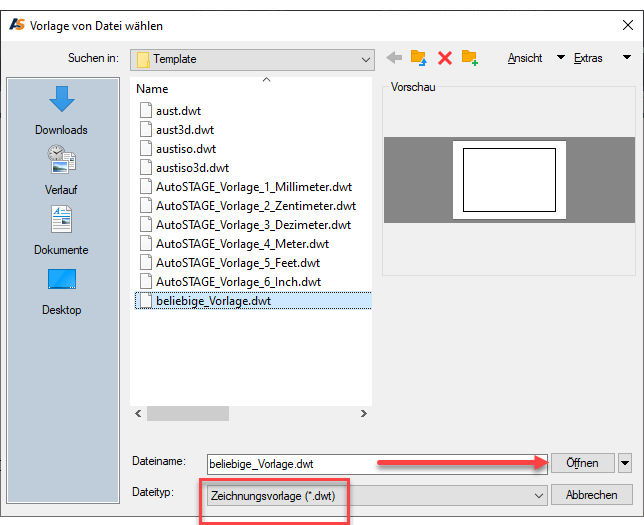Click the Vorschau preview thumbnail
Image resolution: width=644 pixels, height=525 pixels.
(509, 180)
